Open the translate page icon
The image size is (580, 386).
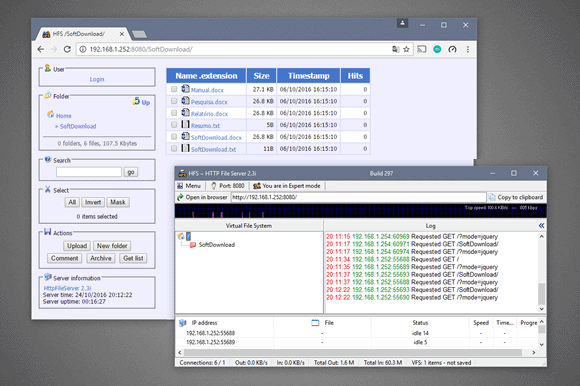pyautogui.click(x=395, y=49)
